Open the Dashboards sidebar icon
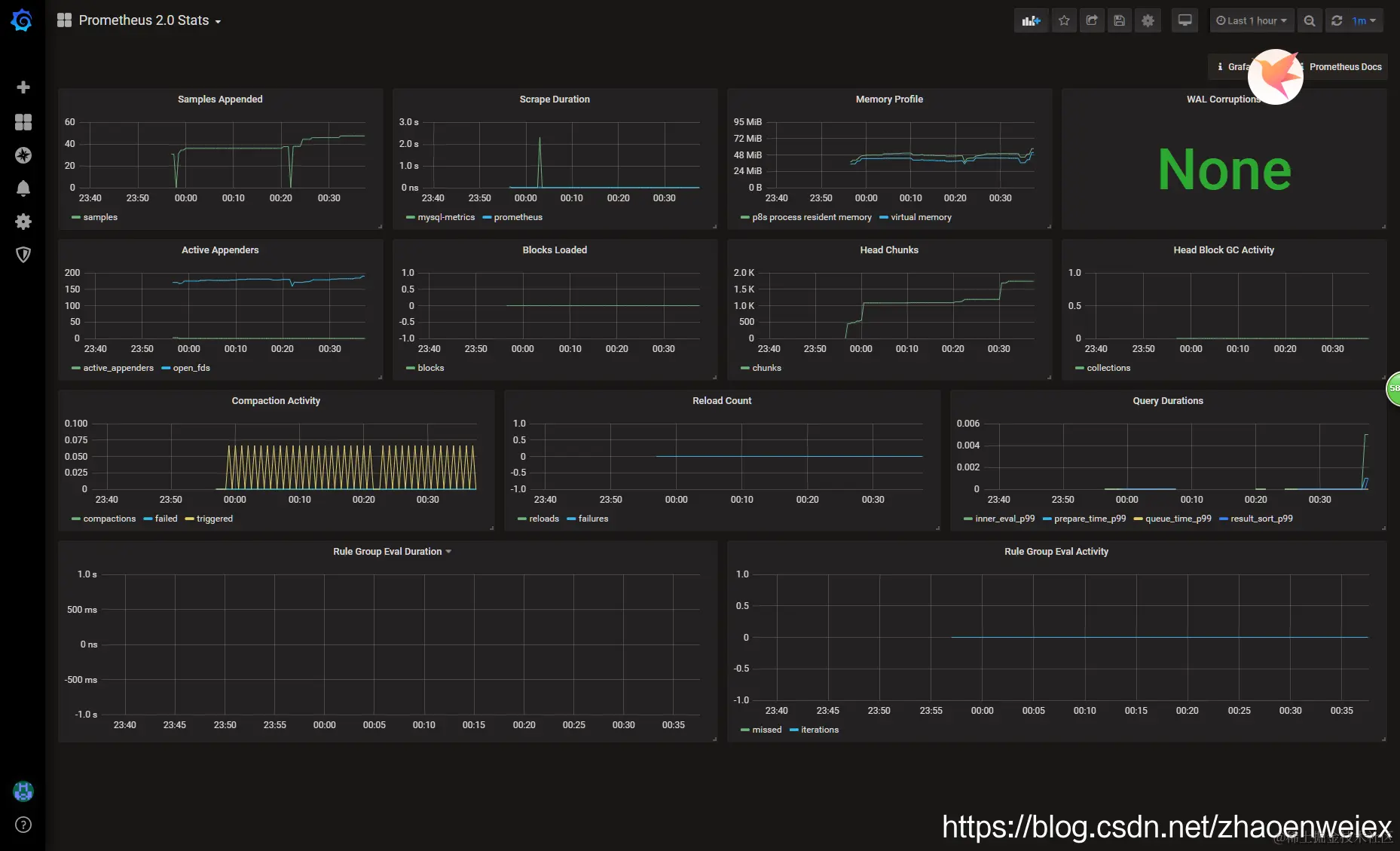Screen dimensions: 1400x851 tap(23, 122)
